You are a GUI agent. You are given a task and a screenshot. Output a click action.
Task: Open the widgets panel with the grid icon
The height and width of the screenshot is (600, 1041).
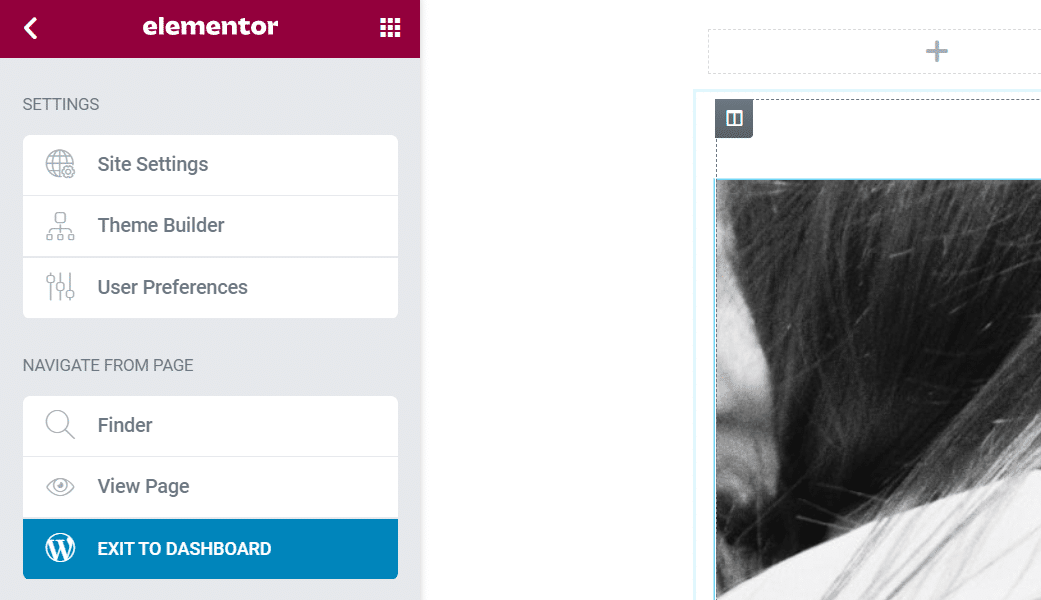tap(390, 27)
